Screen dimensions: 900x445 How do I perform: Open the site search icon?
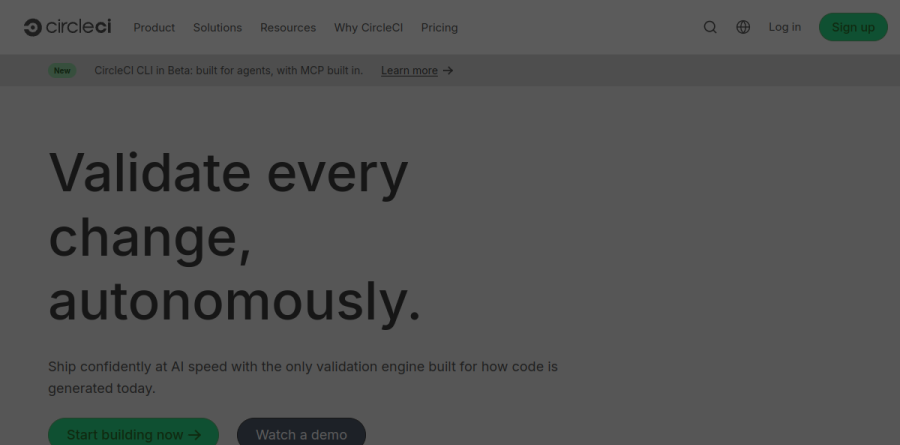click(710, 27)
